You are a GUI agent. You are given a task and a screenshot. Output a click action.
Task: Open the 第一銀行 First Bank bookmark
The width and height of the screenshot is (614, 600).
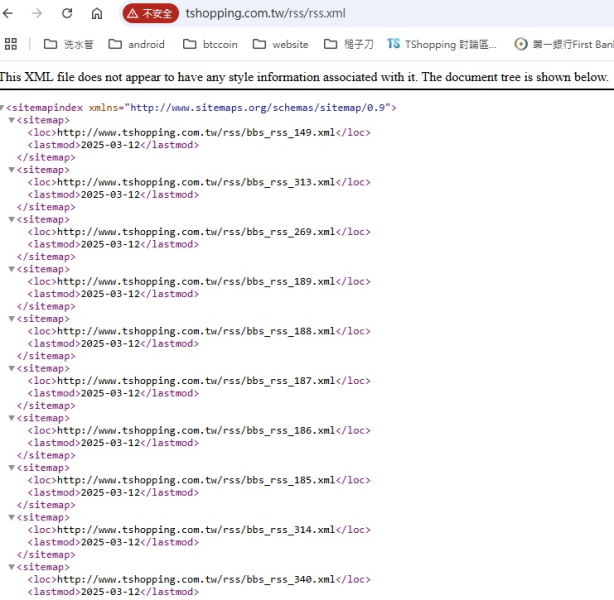tap(563, 44)
